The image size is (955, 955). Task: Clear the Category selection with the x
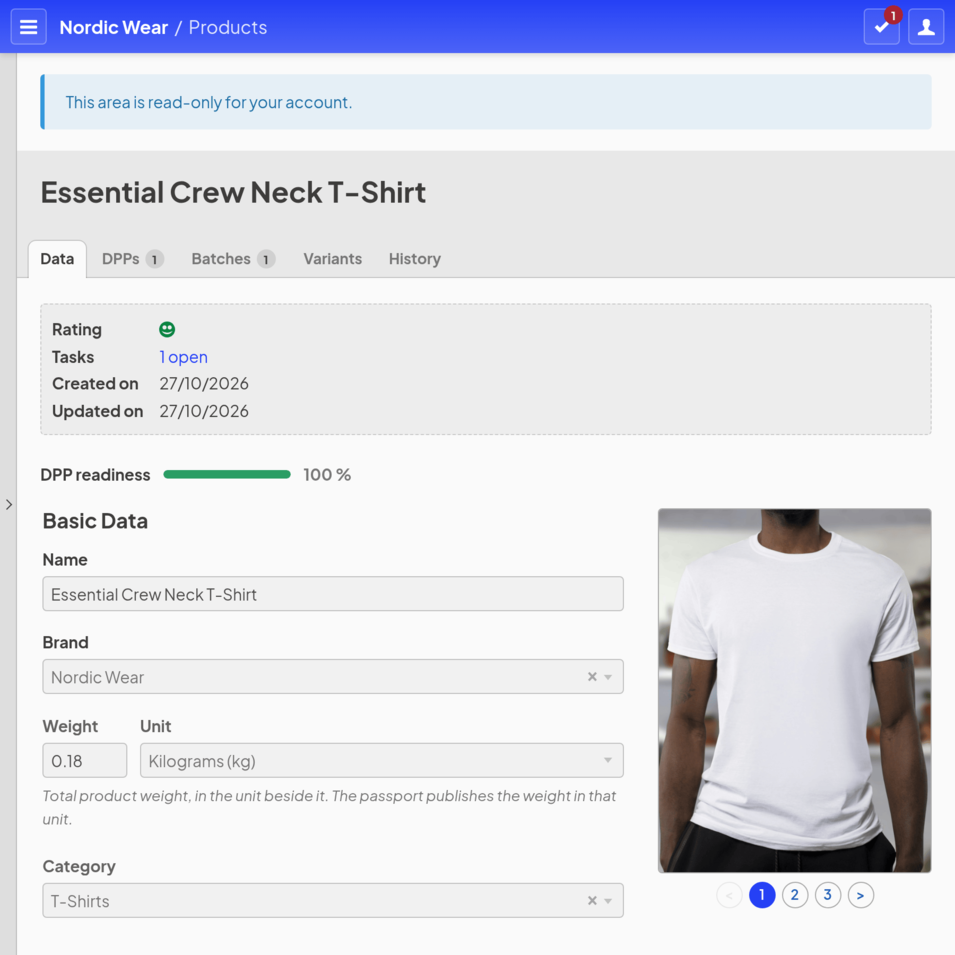point(592,900)
